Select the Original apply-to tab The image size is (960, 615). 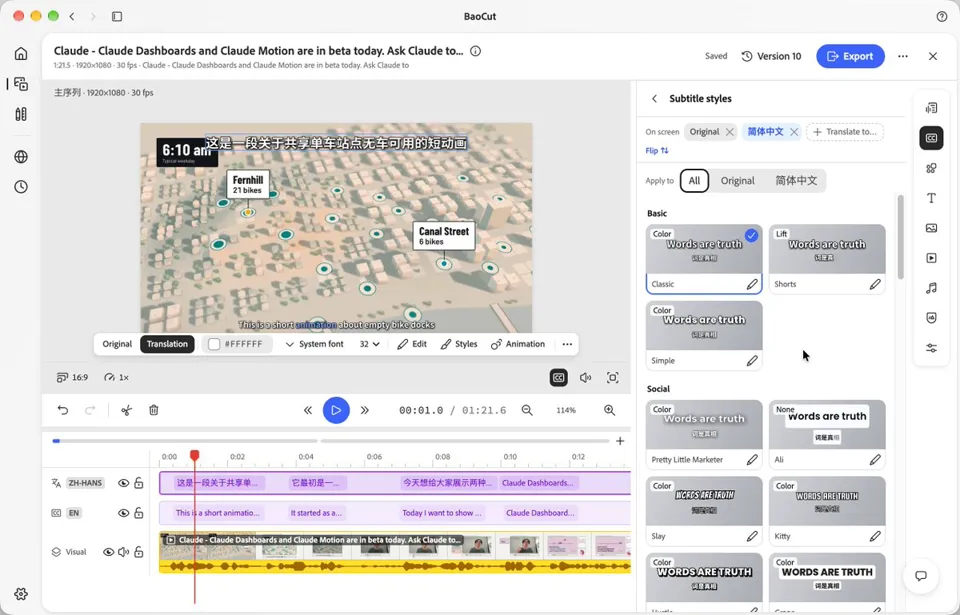point(737,181)
